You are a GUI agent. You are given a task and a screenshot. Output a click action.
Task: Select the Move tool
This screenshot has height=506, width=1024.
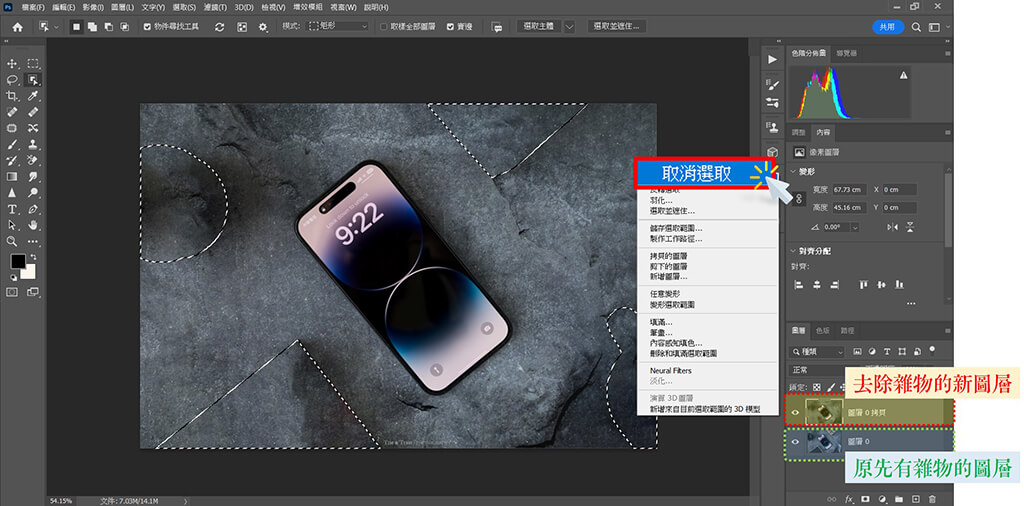click(x=13, y=63)
